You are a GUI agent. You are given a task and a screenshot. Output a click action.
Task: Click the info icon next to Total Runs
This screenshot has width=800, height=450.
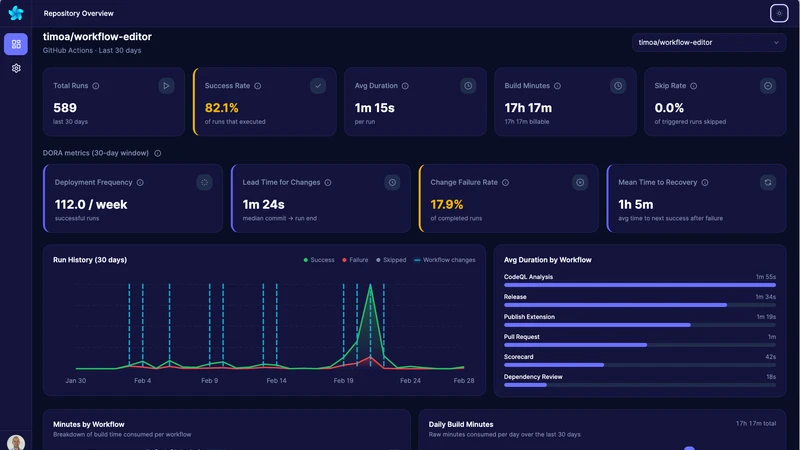[x=95, y=86]
